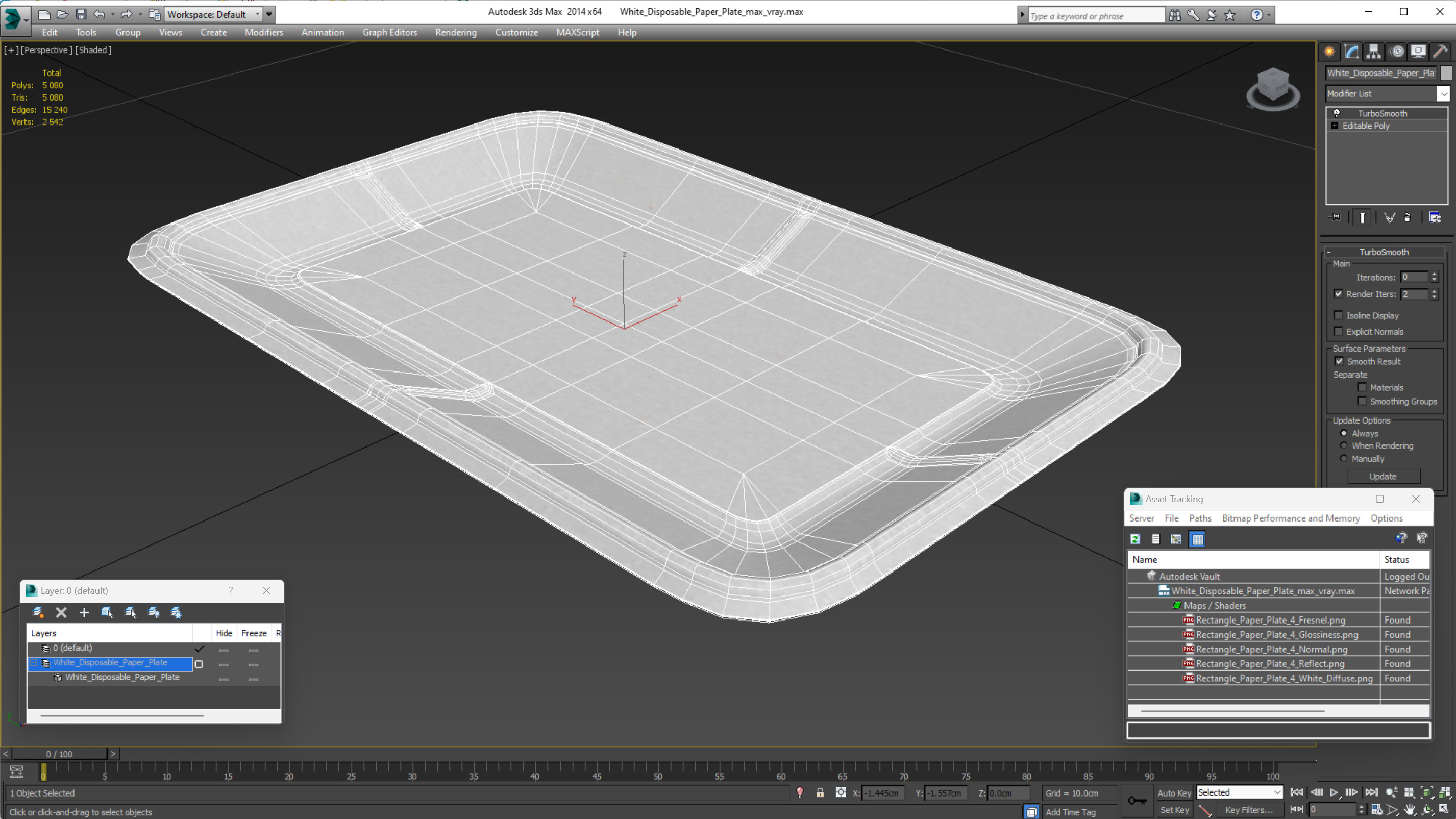
Task: Enable Explicit Normals checkbox
Action: click(x=1339, y=331)
